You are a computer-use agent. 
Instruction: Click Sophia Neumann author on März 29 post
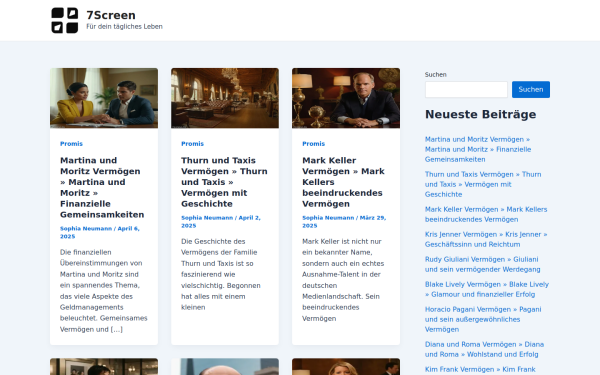tap(328, 218)
